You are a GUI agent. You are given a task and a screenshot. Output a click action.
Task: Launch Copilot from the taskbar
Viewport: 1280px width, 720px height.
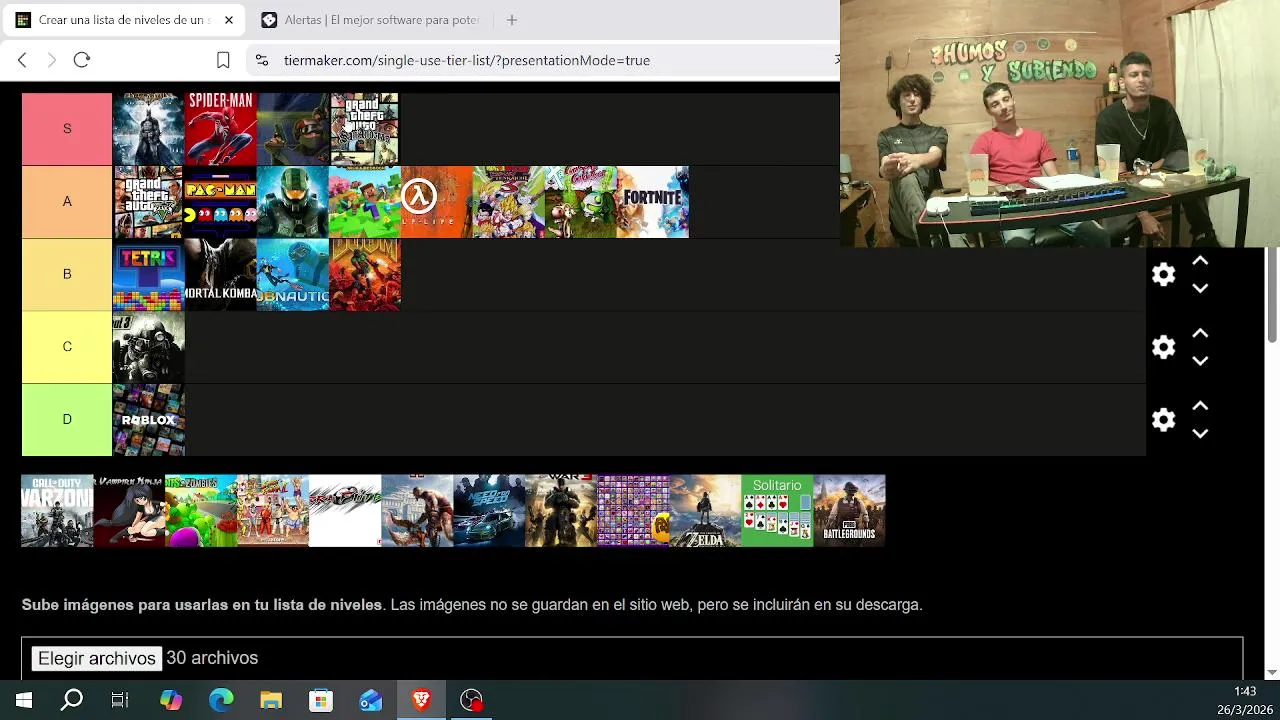(171, 700)
